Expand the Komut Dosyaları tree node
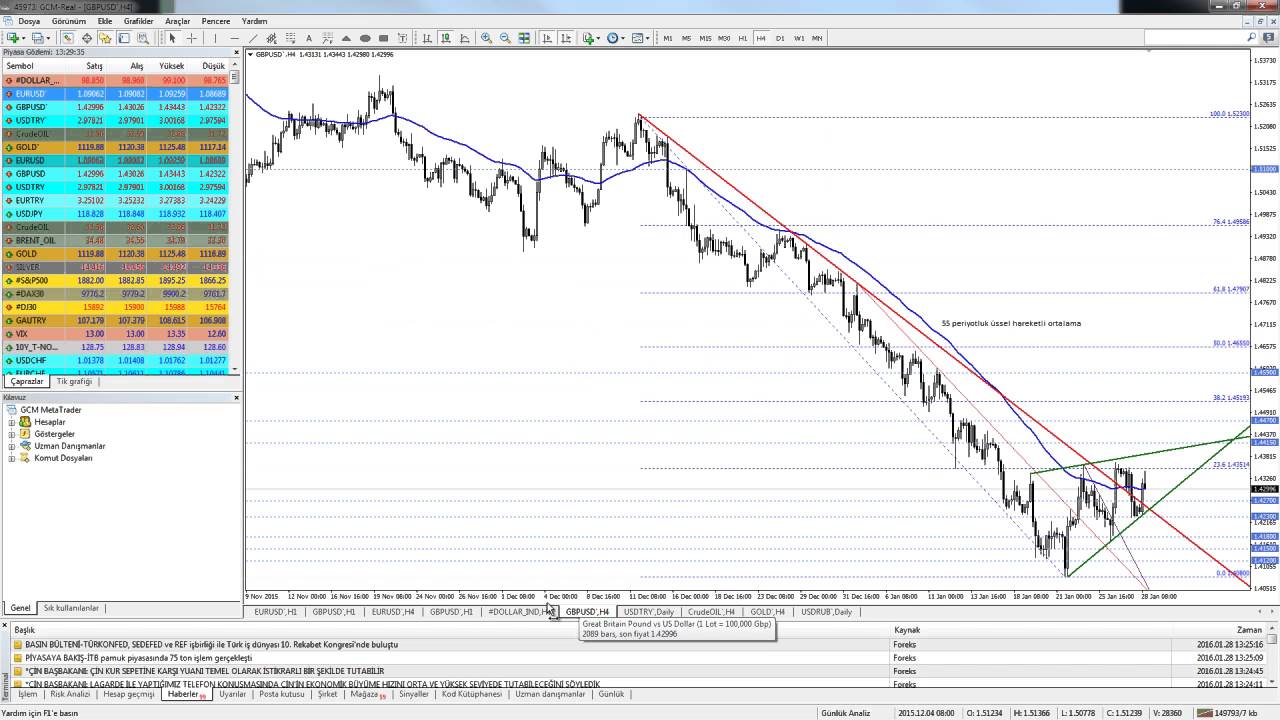The image size is (1280, 720). pos(12,458)
